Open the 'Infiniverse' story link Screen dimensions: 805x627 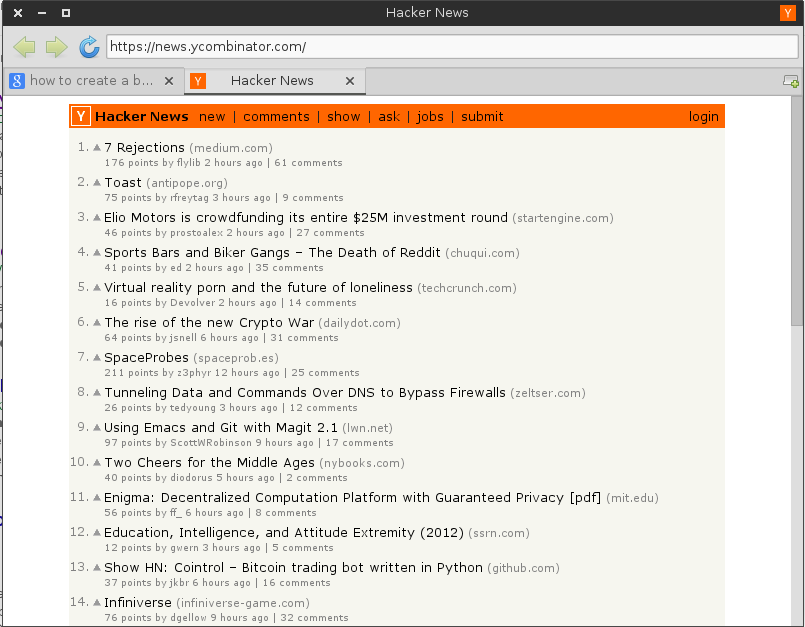pos(138,602)
